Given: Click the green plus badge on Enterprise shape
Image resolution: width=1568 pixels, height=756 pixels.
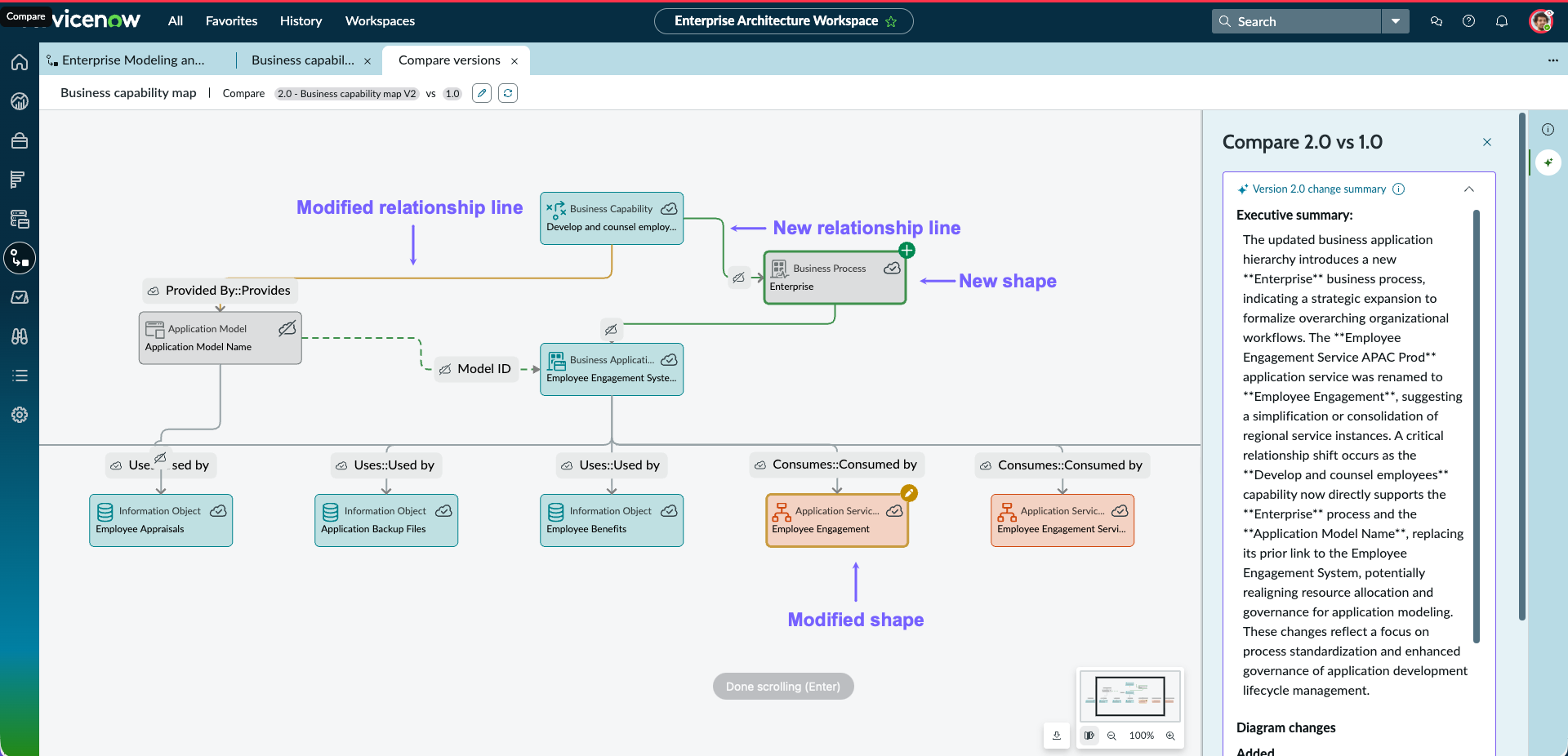Looking at the screenshot, I should 906,251.
